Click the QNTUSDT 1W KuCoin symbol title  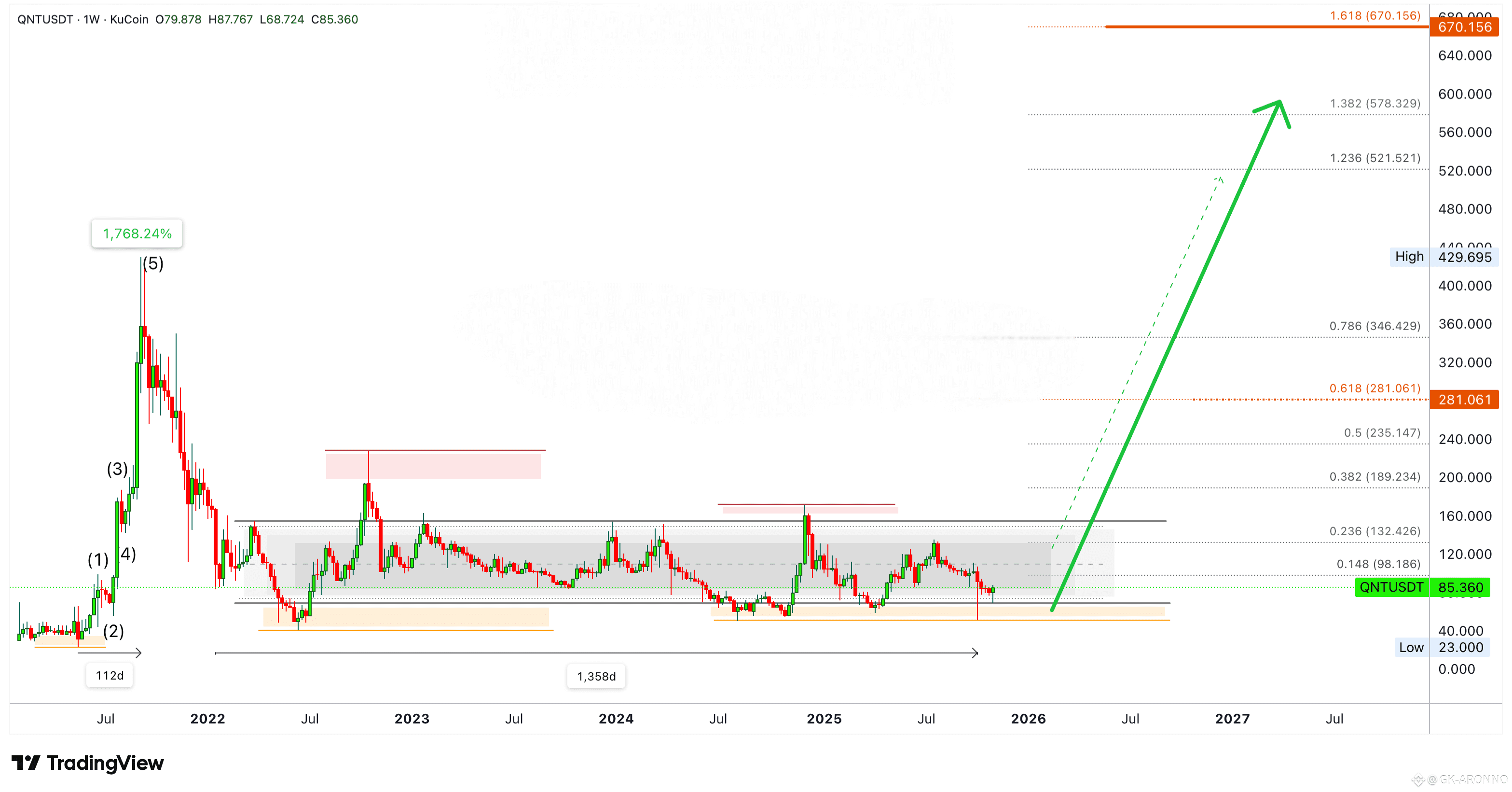[x=83, y=19]
